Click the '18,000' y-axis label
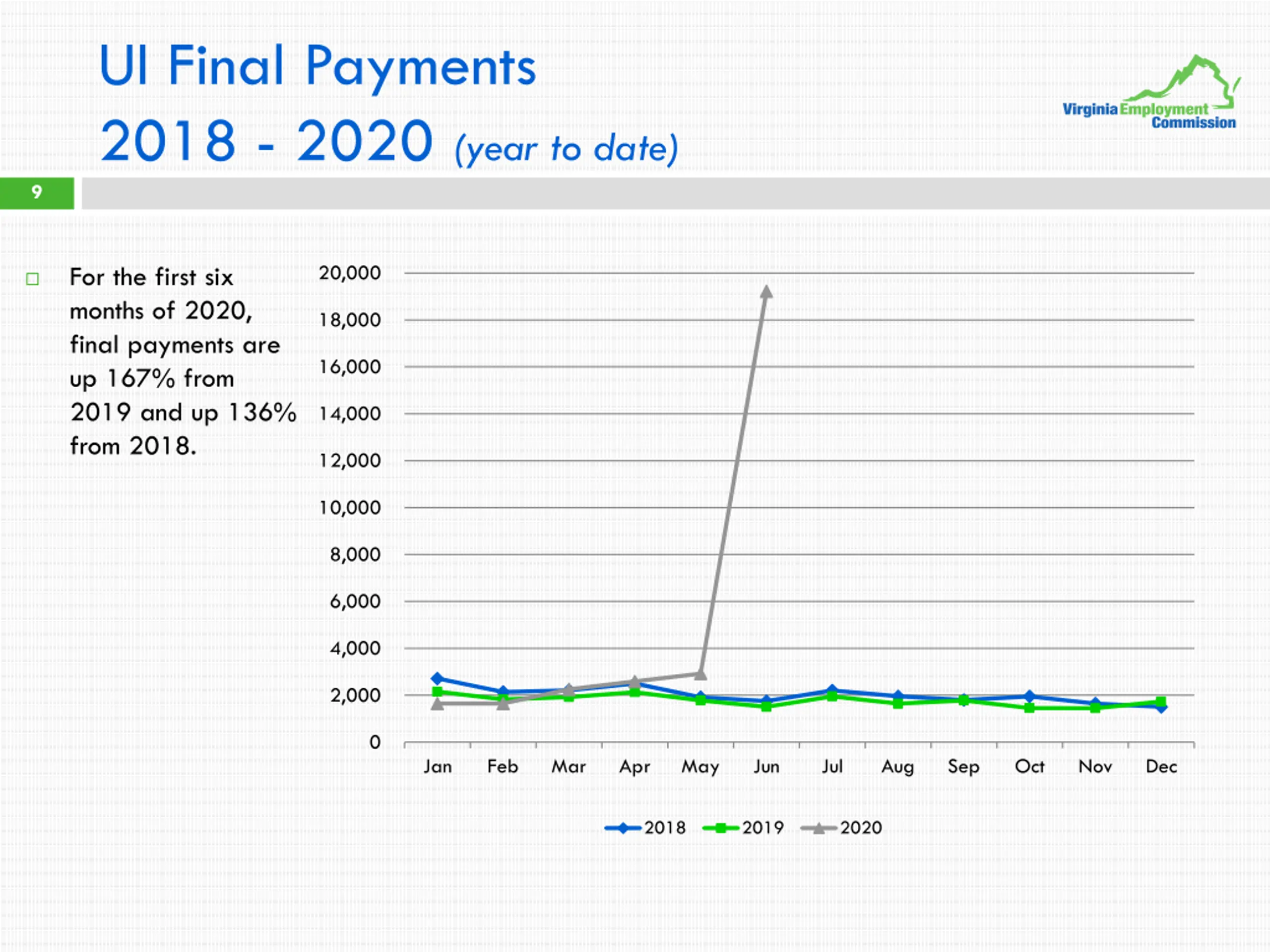Screen dimensions: 1270x952 click(x=350, y=320)
